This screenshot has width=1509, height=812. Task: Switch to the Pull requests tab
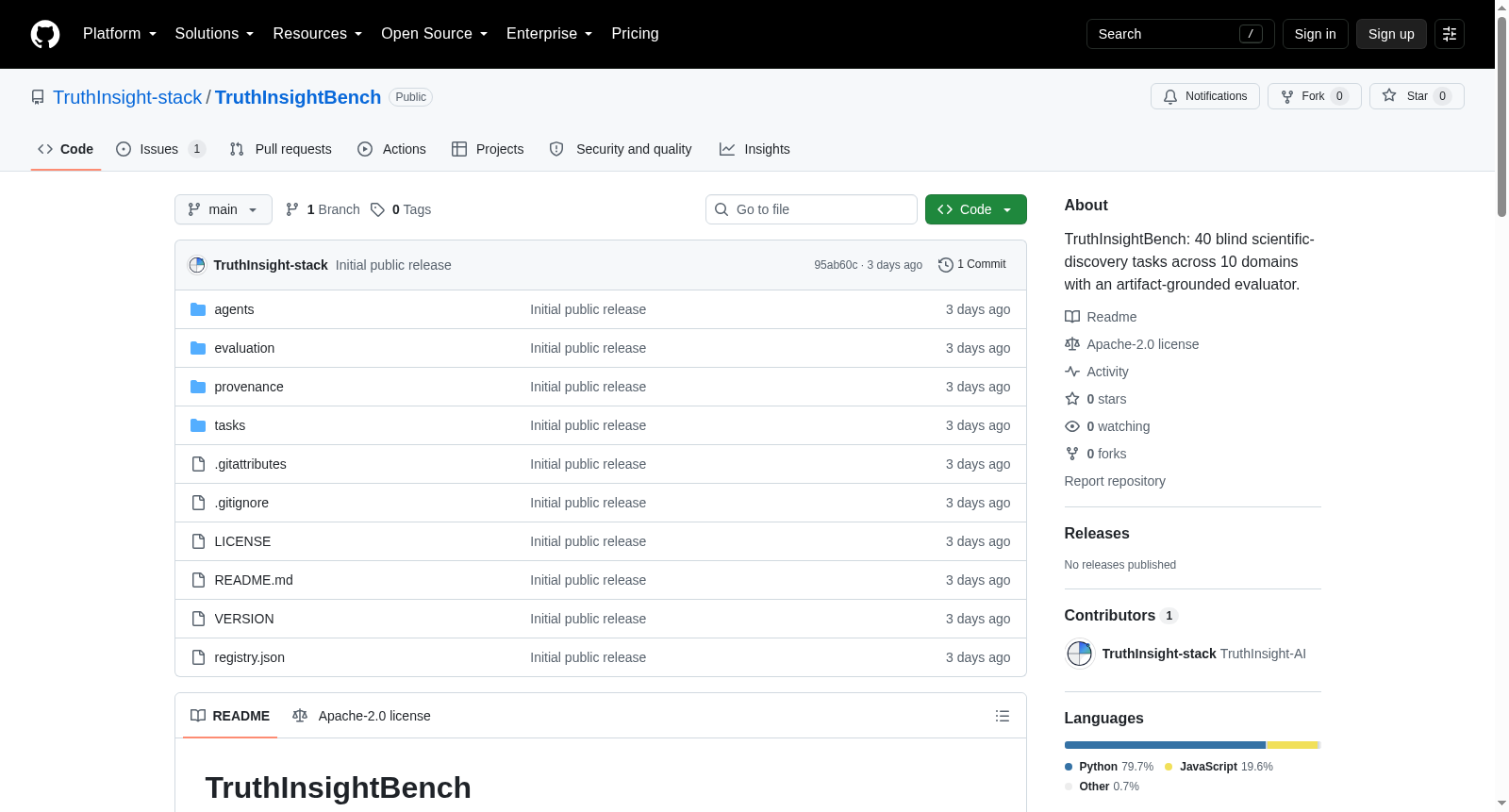click(281, 149)
